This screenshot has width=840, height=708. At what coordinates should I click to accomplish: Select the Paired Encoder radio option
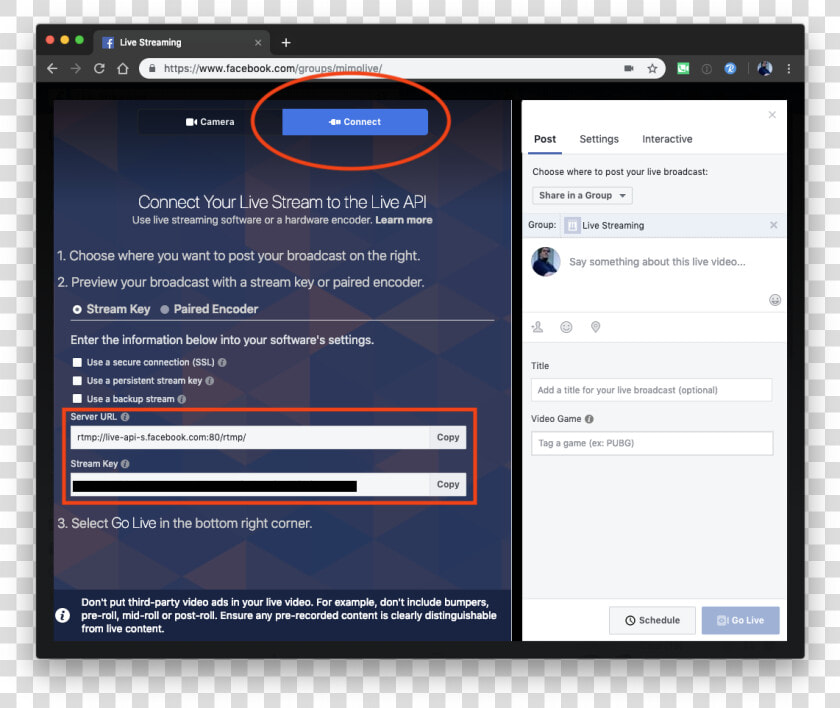165,310
